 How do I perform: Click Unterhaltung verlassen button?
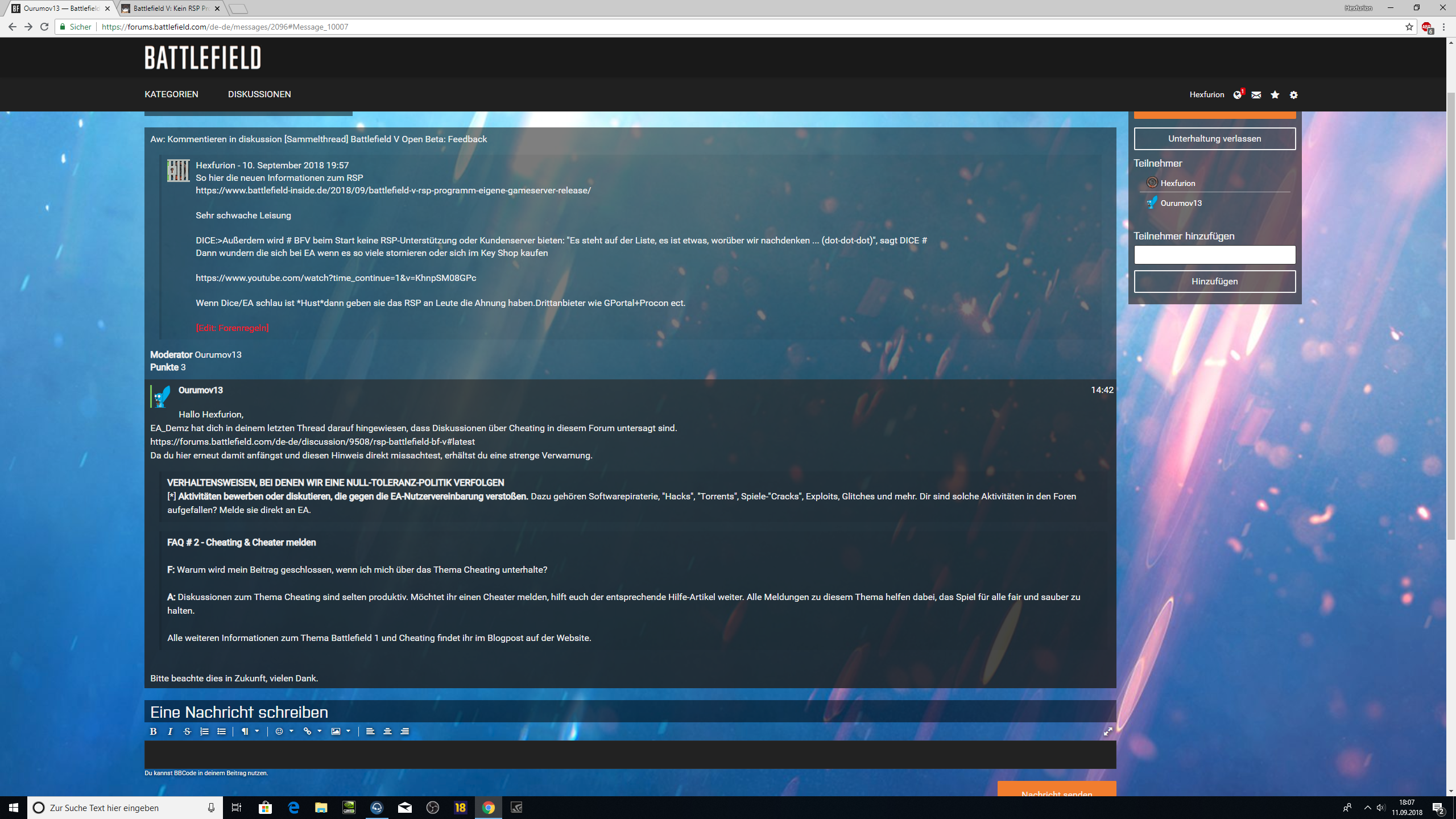[1214, 139]
